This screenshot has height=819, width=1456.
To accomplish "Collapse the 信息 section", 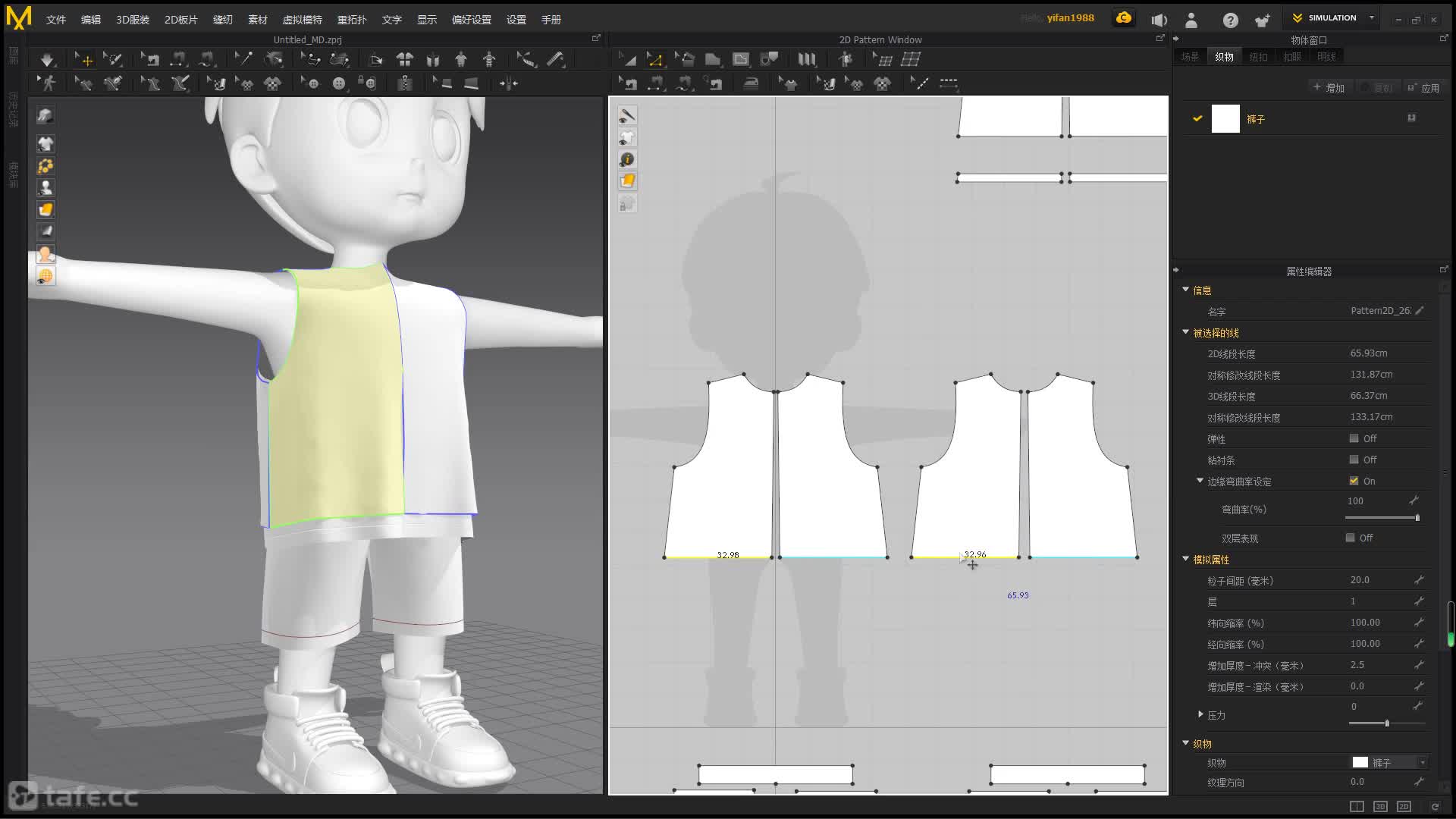I will tap(1185, 290).
